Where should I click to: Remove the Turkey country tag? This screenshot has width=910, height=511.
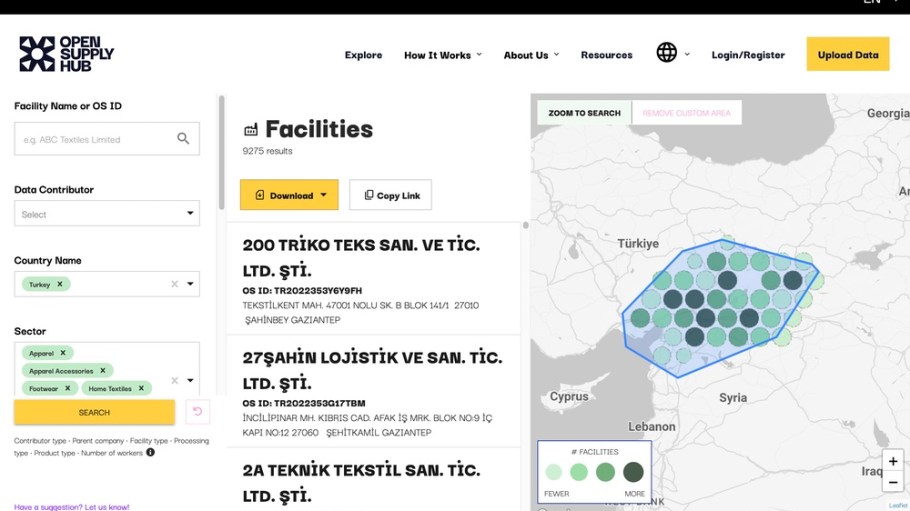(60, 284)
